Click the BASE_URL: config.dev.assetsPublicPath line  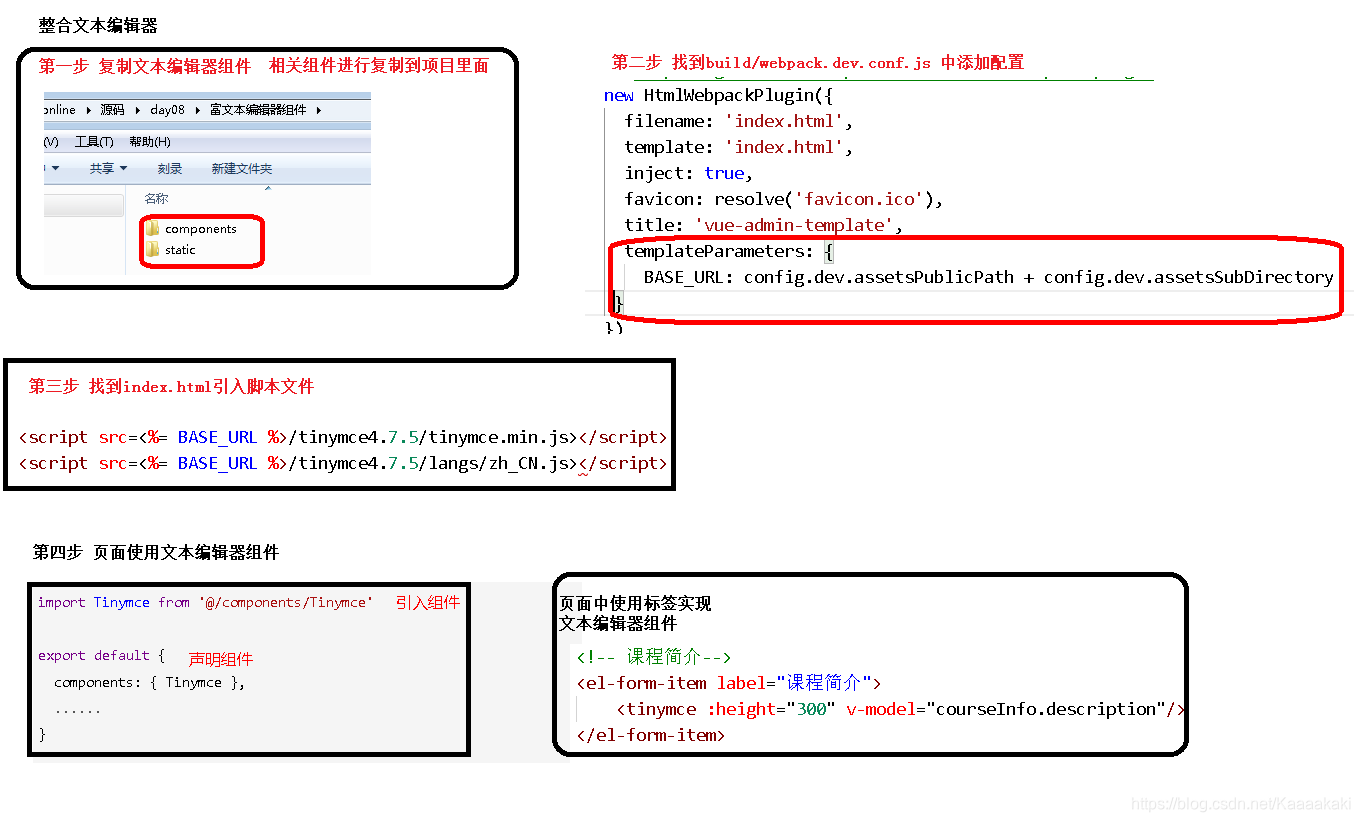(x=988, y=278)
